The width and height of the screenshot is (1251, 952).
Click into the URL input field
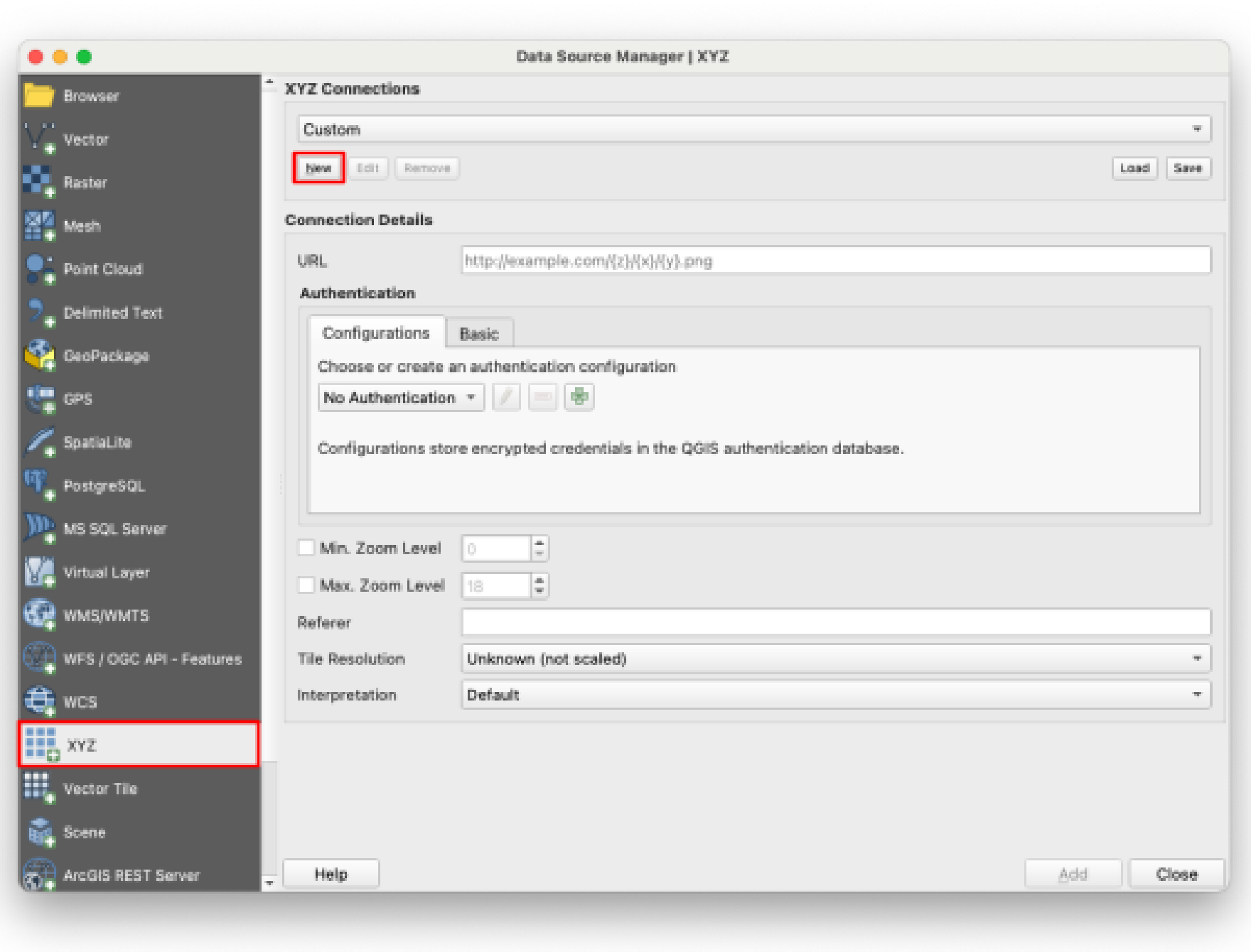(x=836, y=261)
